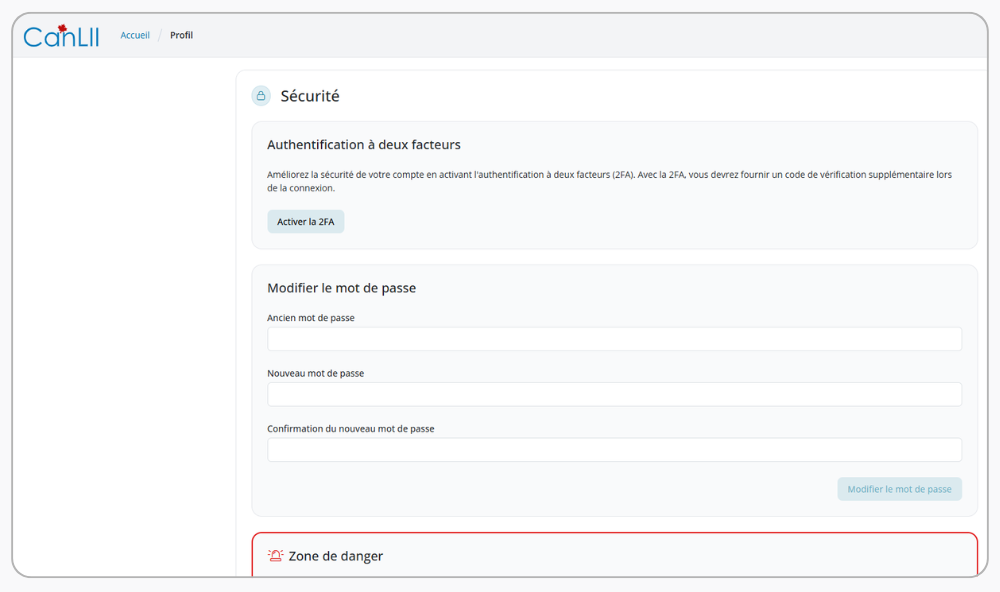Go to the Accueil breadcrumb link

135,35
